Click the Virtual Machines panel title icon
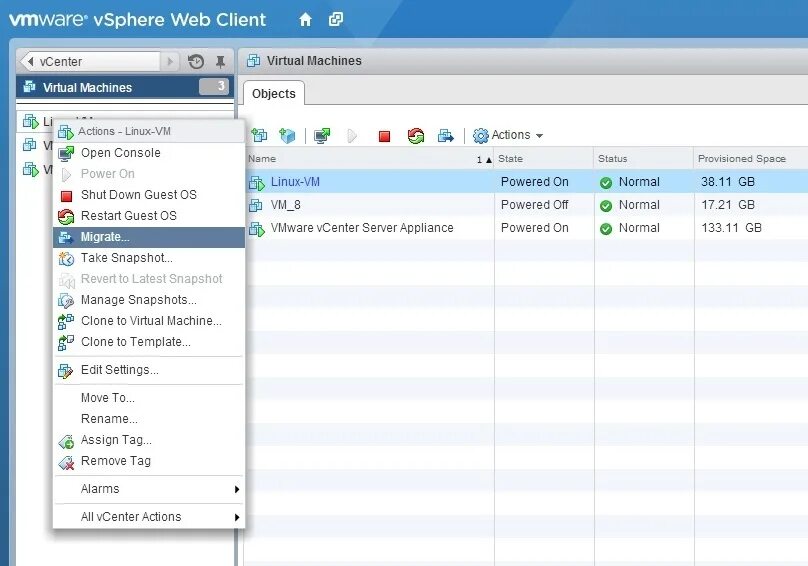The width and height of the screenshot is (808, 566). point(253,61)
